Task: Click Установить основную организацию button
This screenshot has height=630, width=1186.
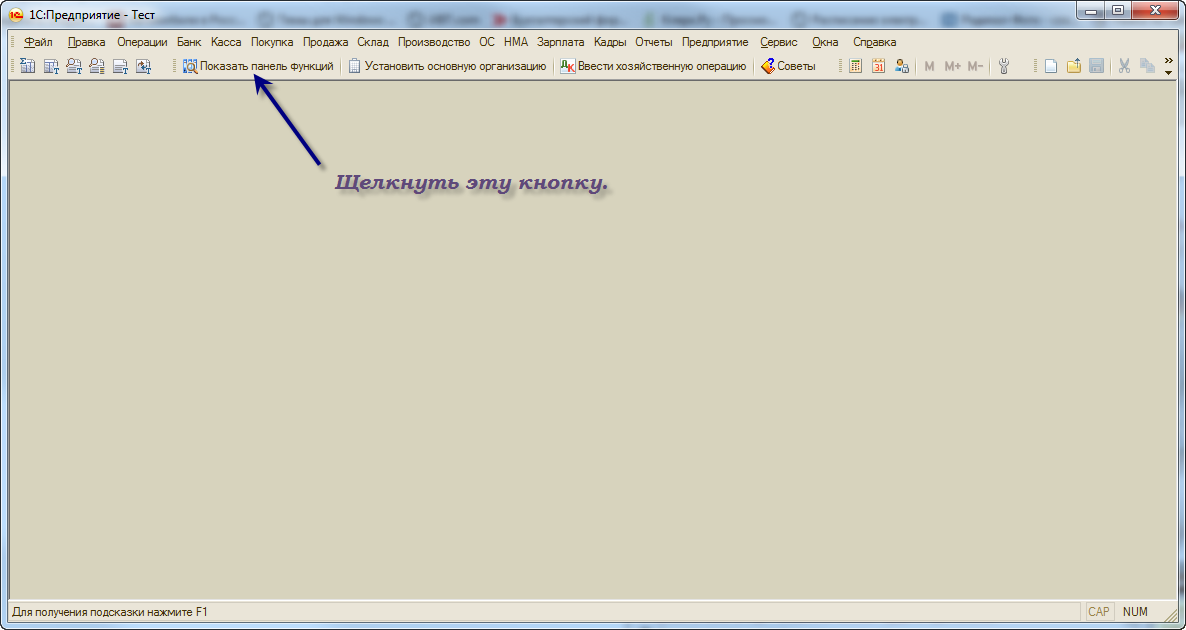Action: click(x=447, y=66)
